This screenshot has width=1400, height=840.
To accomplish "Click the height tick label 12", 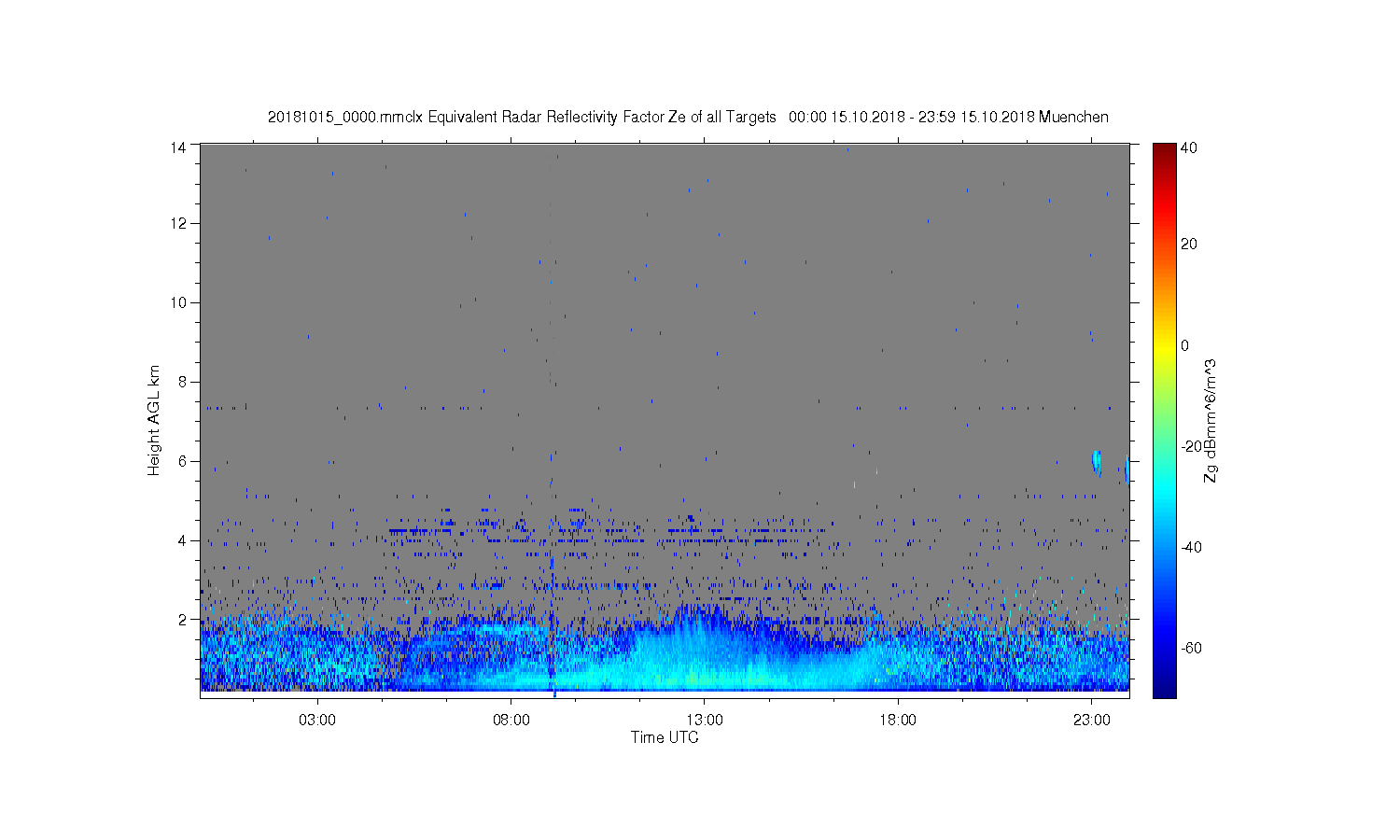I will (x=178, y=224).
